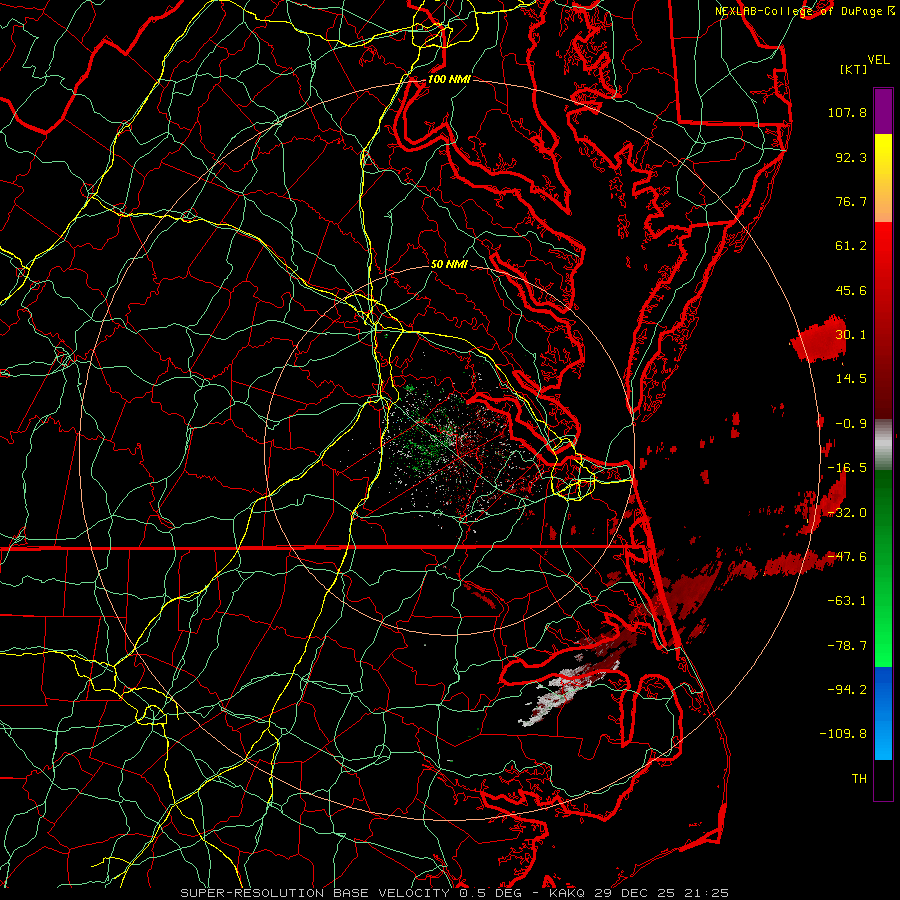Click the purple segment of velocity color bar
Viewport: 900px width, 900px height.
(883, 111)
